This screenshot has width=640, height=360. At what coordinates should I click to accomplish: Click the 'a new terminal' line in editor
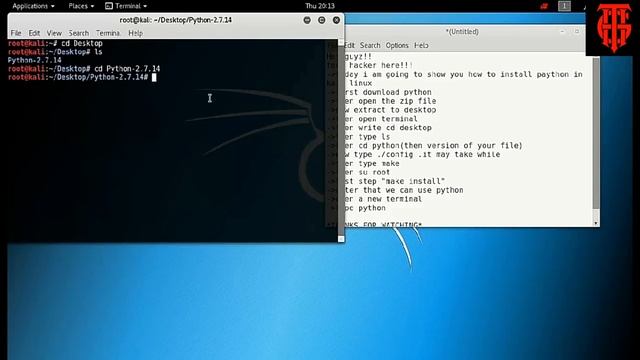384,199
